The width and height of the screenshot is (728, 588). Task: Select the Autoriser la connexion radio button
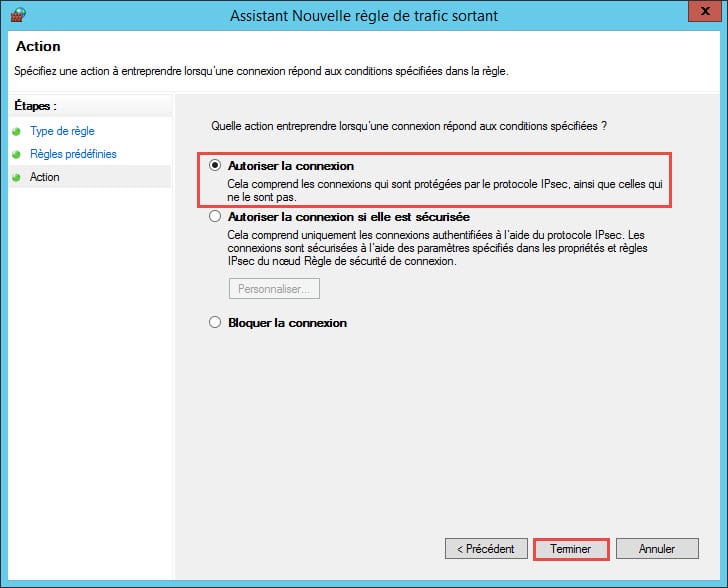tap(215, 166)
